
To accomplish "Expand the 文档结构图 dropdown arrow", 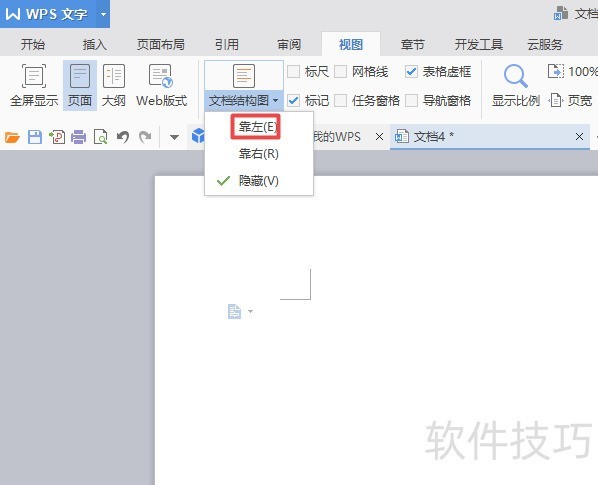I will point(275,101).
